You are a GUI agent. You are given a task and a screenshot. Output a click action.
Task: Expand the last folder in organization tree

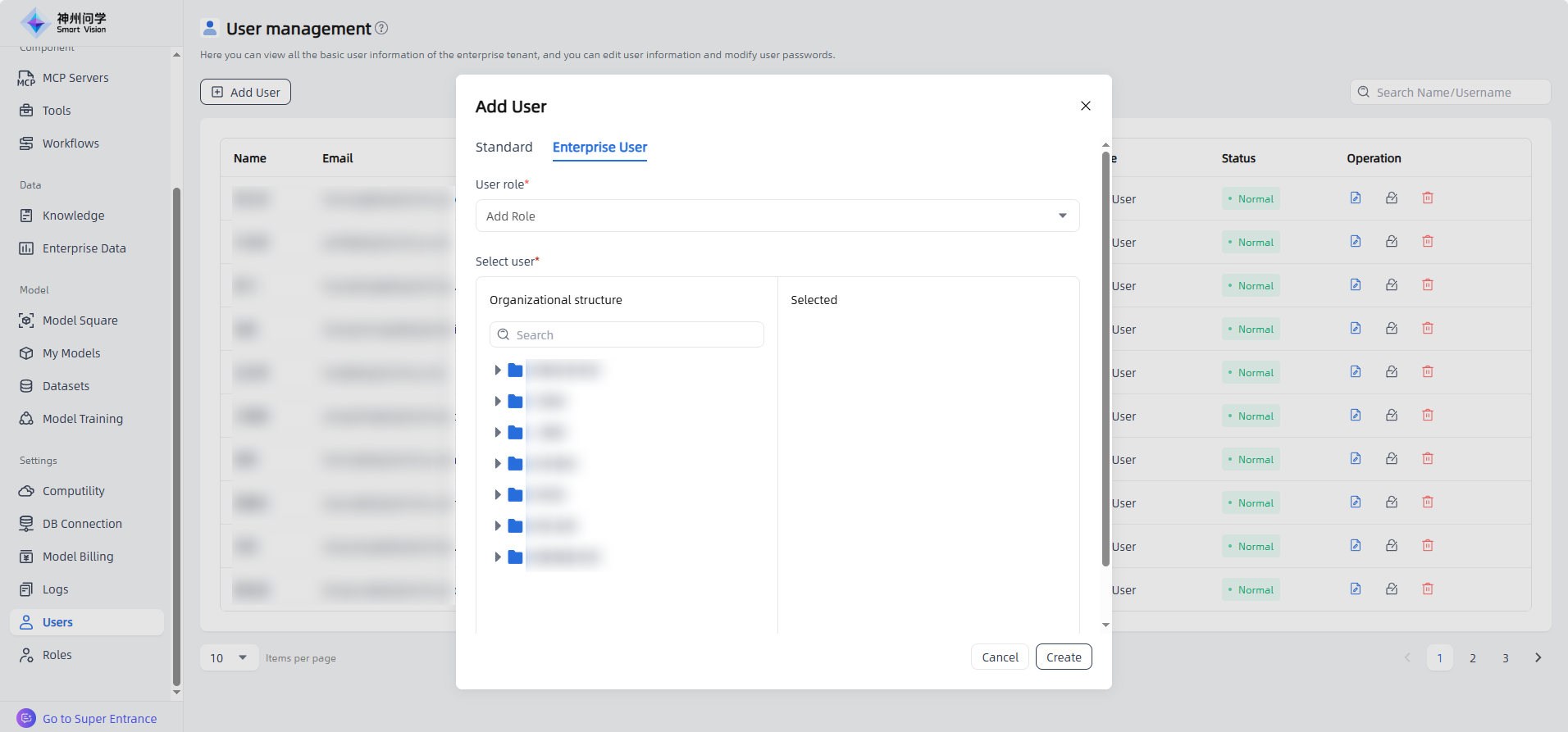coord(497,557)
